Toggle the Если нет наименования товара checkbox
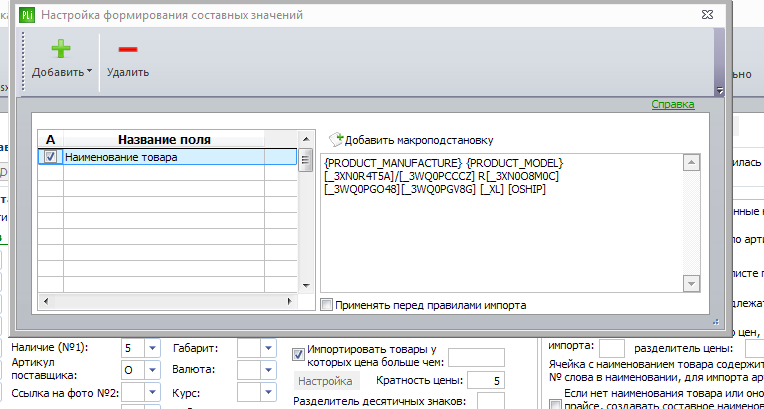The width and height of the screenshot is (764, 409). [555, 405]
